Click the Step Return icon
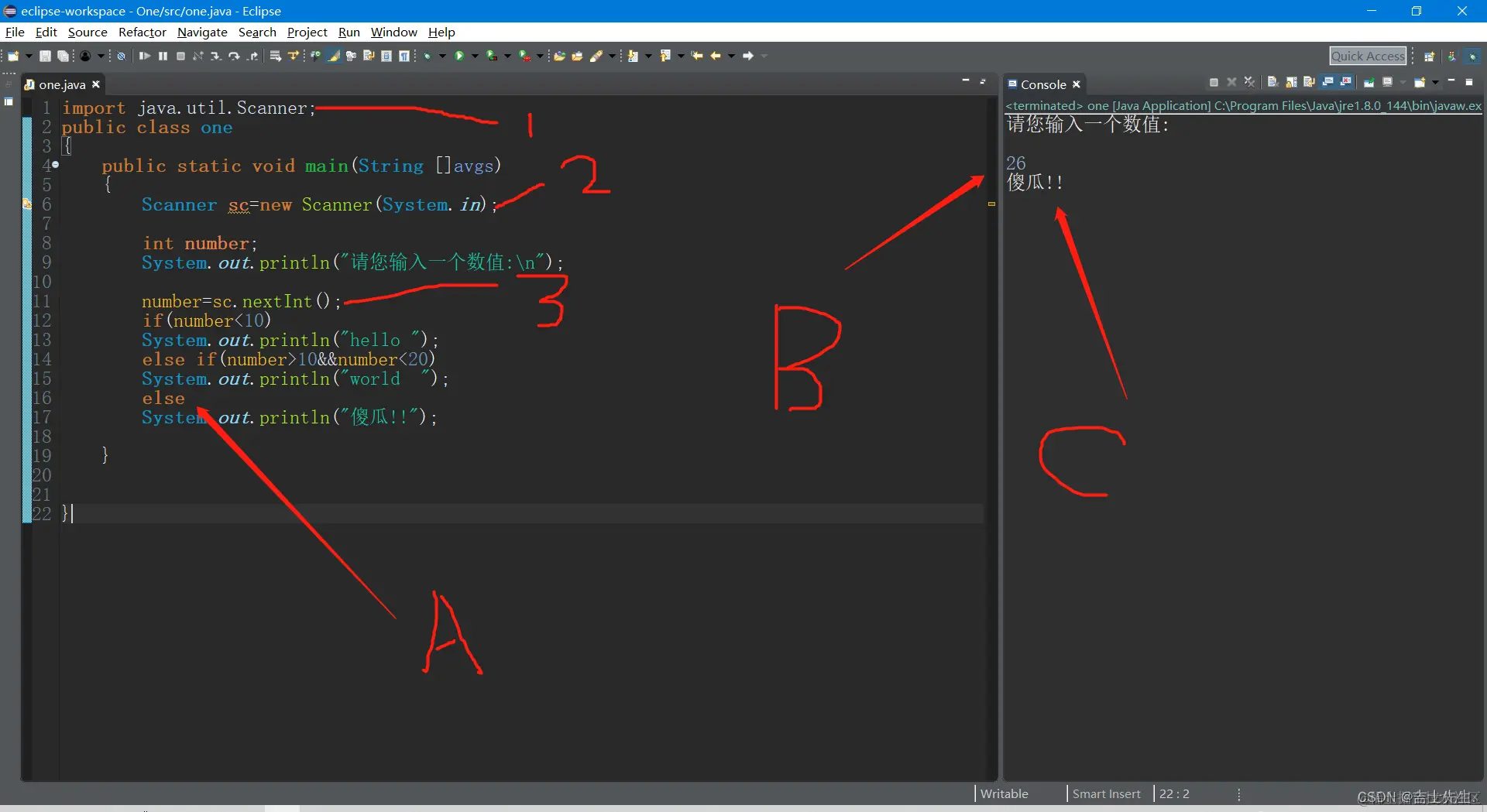1487x812 pixels. coord(252,56)
